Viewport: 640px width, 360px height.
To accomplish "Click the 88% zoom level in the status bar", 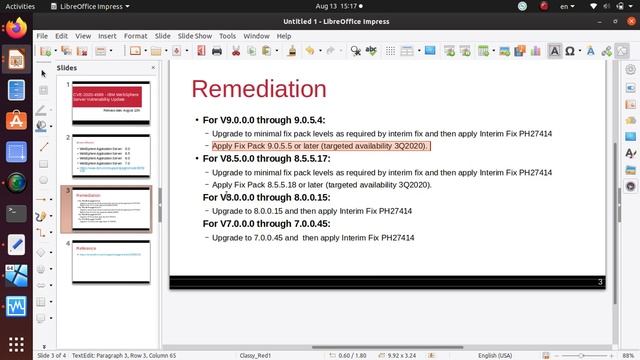I will (628, 356).
